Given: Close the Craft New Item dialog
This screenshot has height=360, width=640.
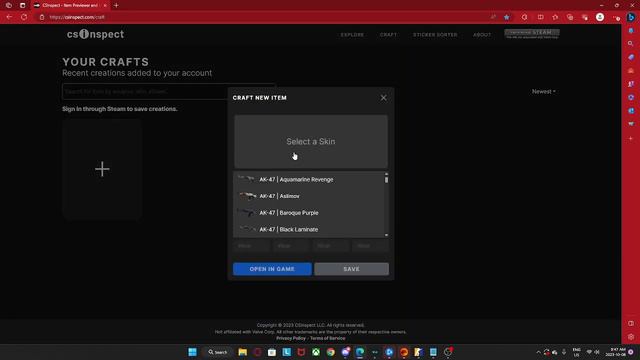Looking at the screenshot, I should tap(383, 98).
